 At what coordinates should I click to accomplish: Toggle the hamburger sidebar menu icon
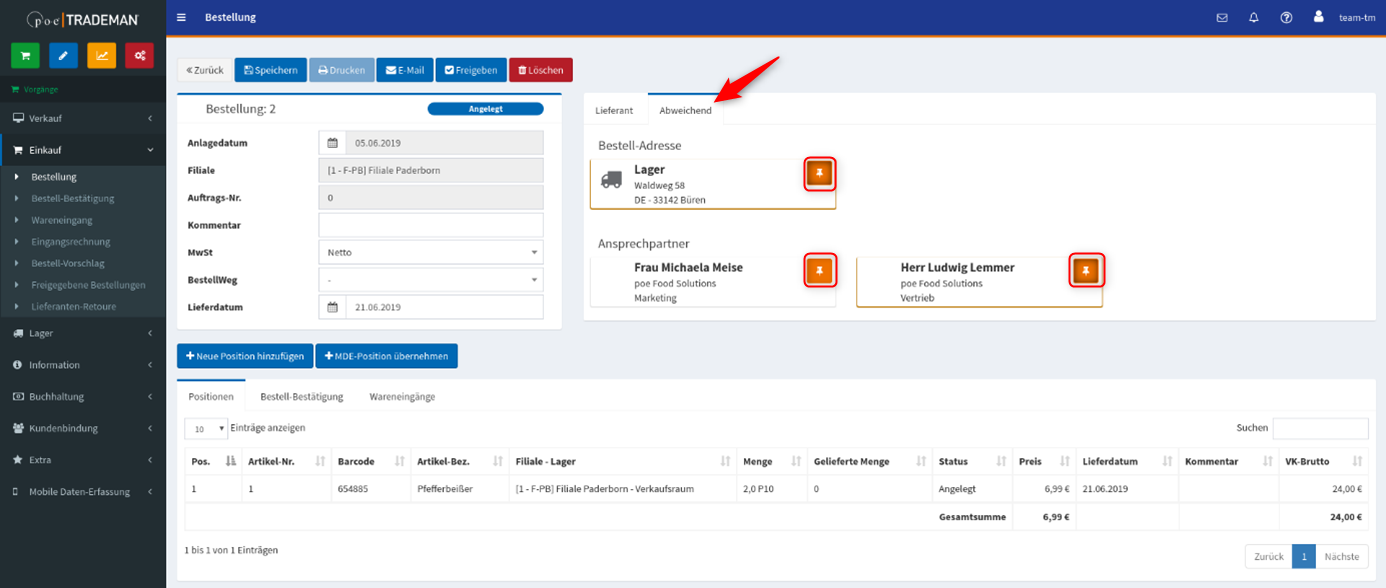[x=181, y=18]
